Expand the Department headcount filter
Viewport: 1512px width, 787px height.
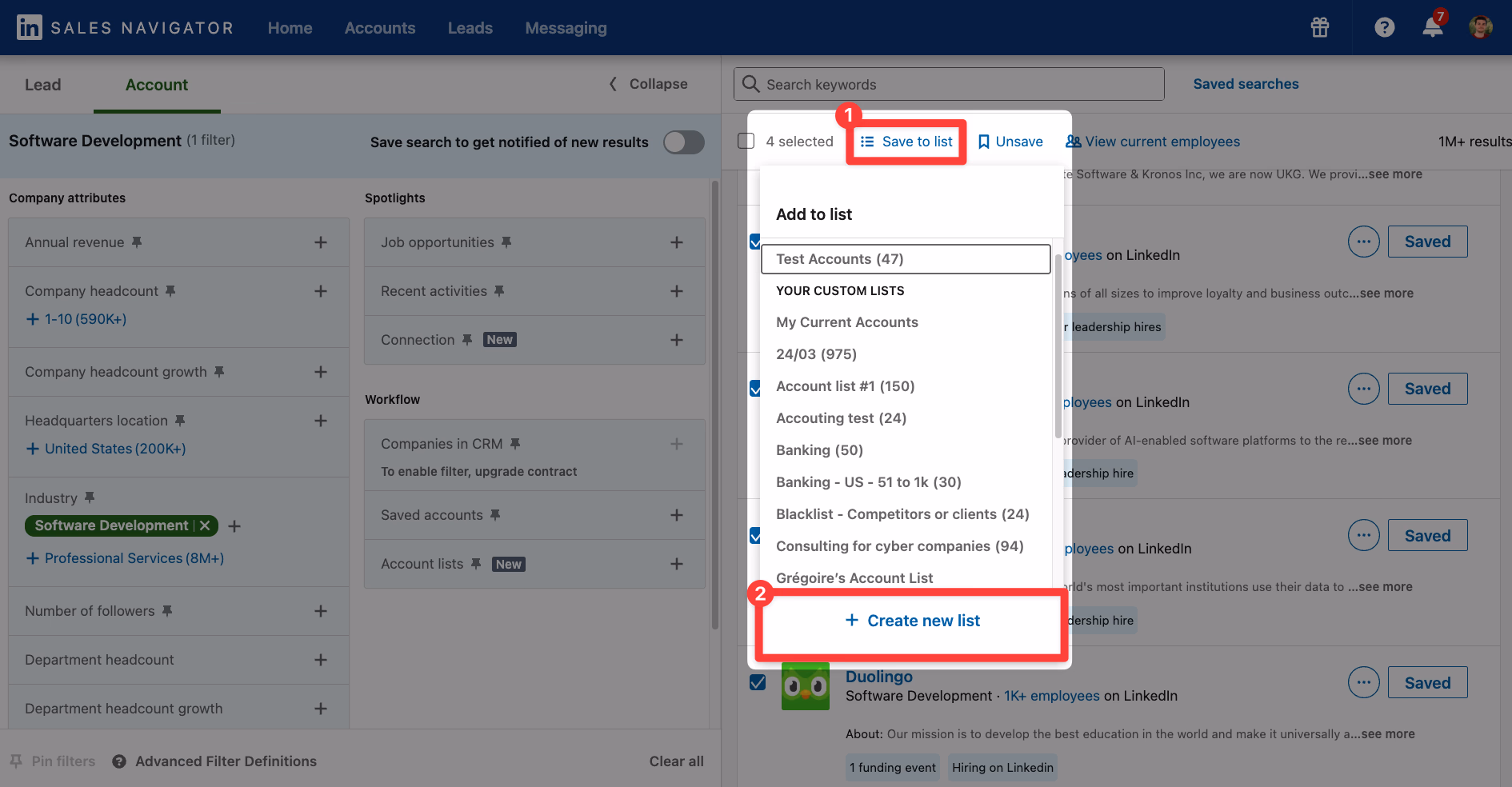[x=321, y=660]
